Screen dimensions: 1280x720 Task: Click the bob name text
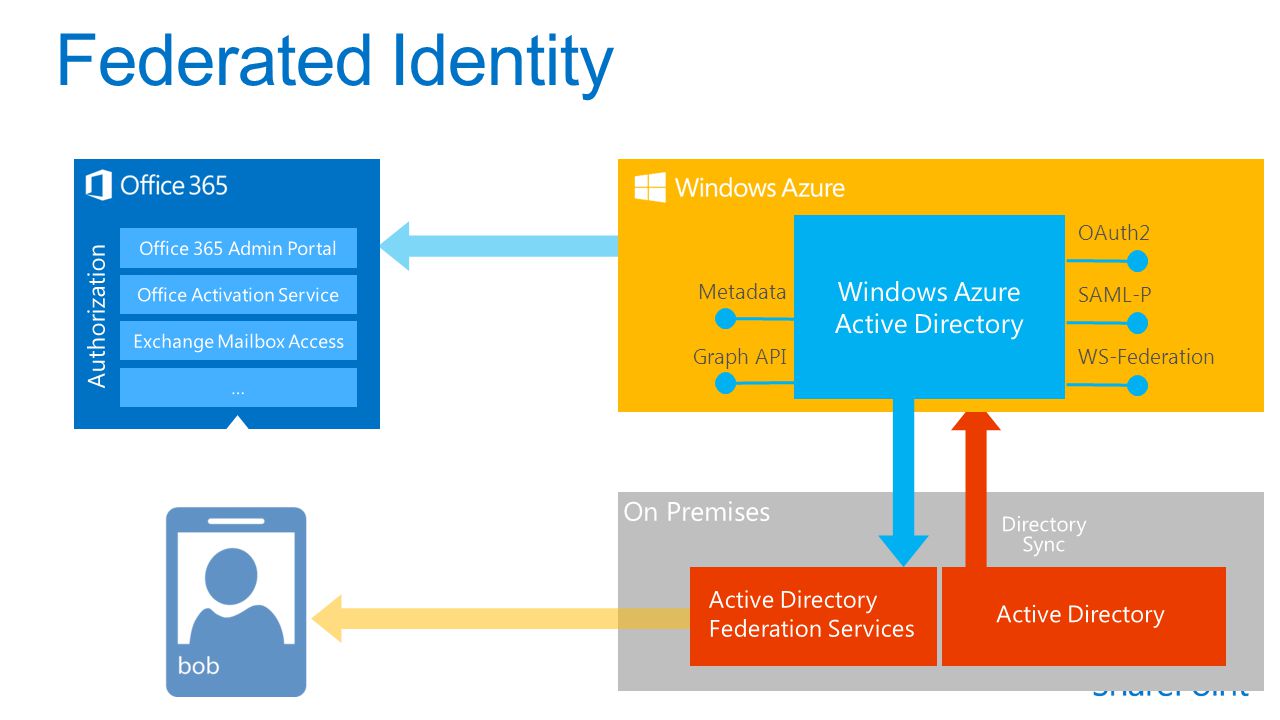point(198,665)
